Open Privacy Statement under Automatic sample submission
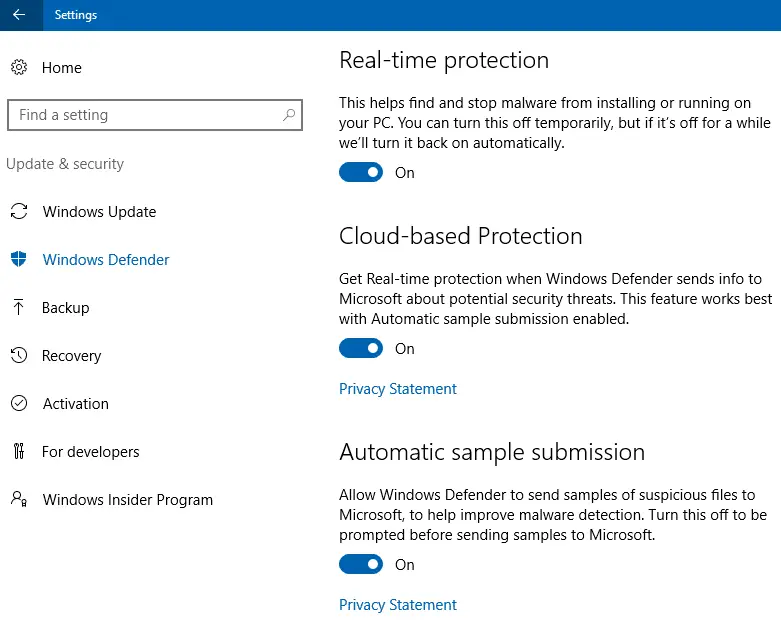 pos(397,605)
